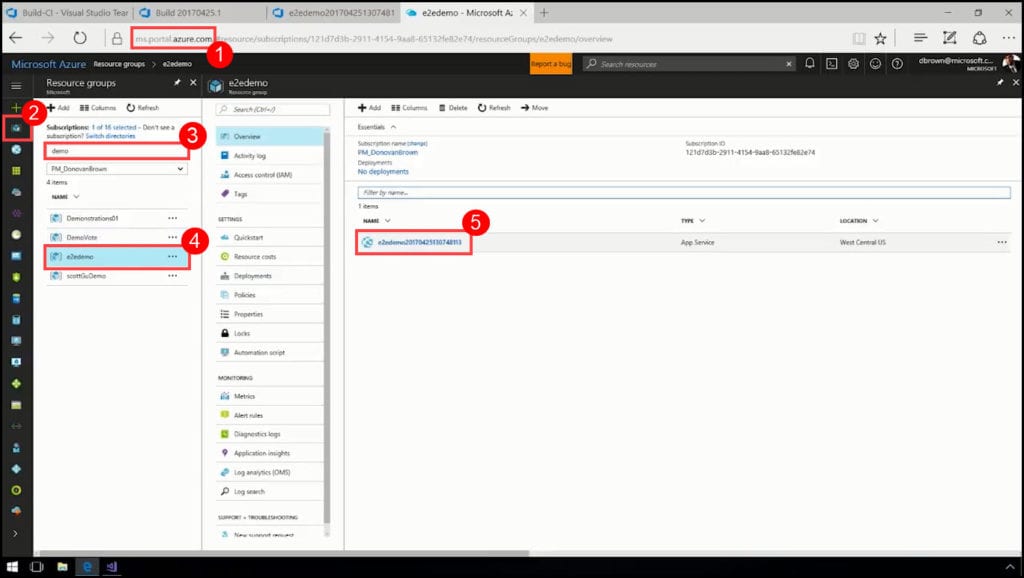Click the browser Refresh icon
1024x578 pixels.
[80, 39]
